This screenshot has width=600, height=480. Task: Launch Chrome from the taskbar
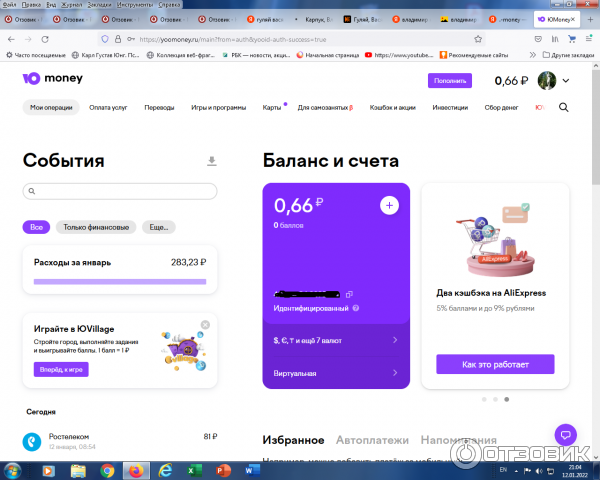point(108,471)
